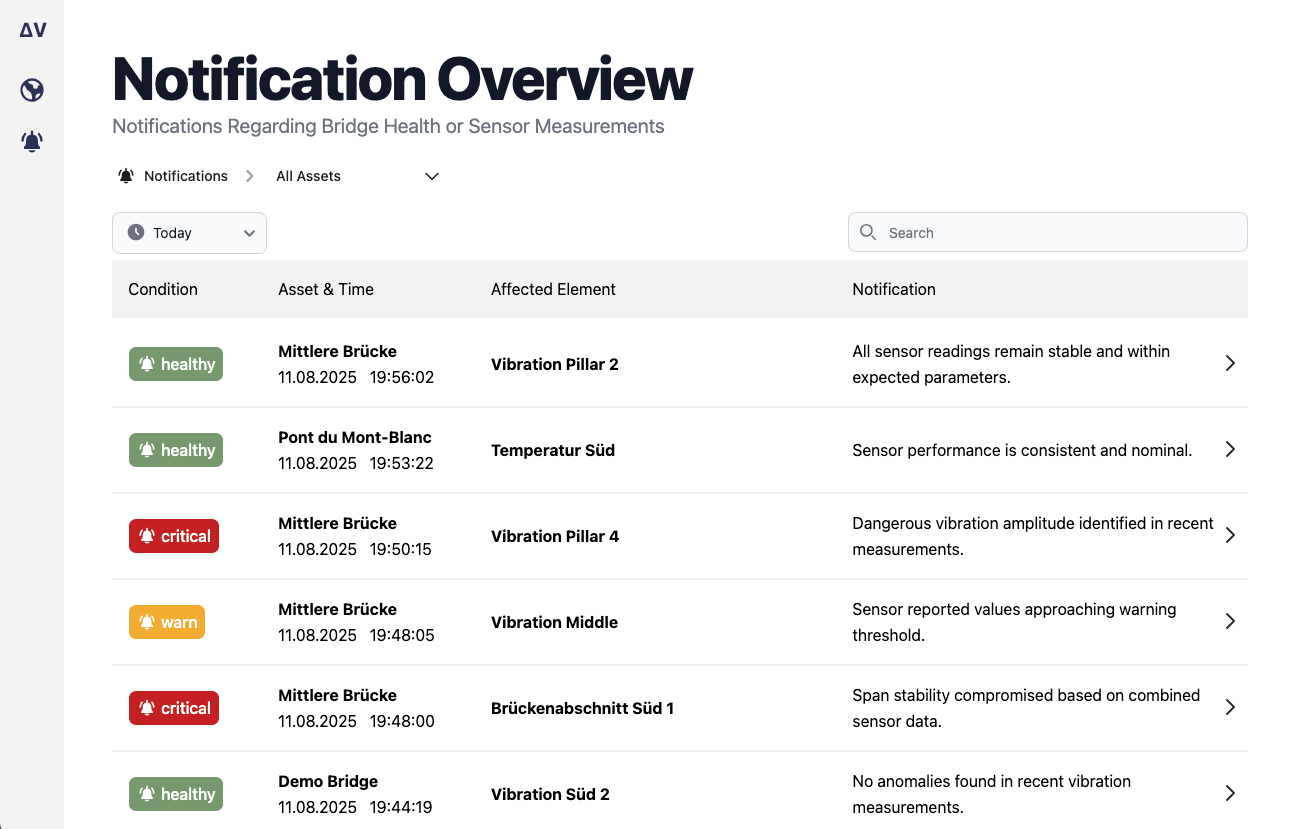Open the globe map view in sidebar
Screen dimensions: 1296x829
coord(32,91)
